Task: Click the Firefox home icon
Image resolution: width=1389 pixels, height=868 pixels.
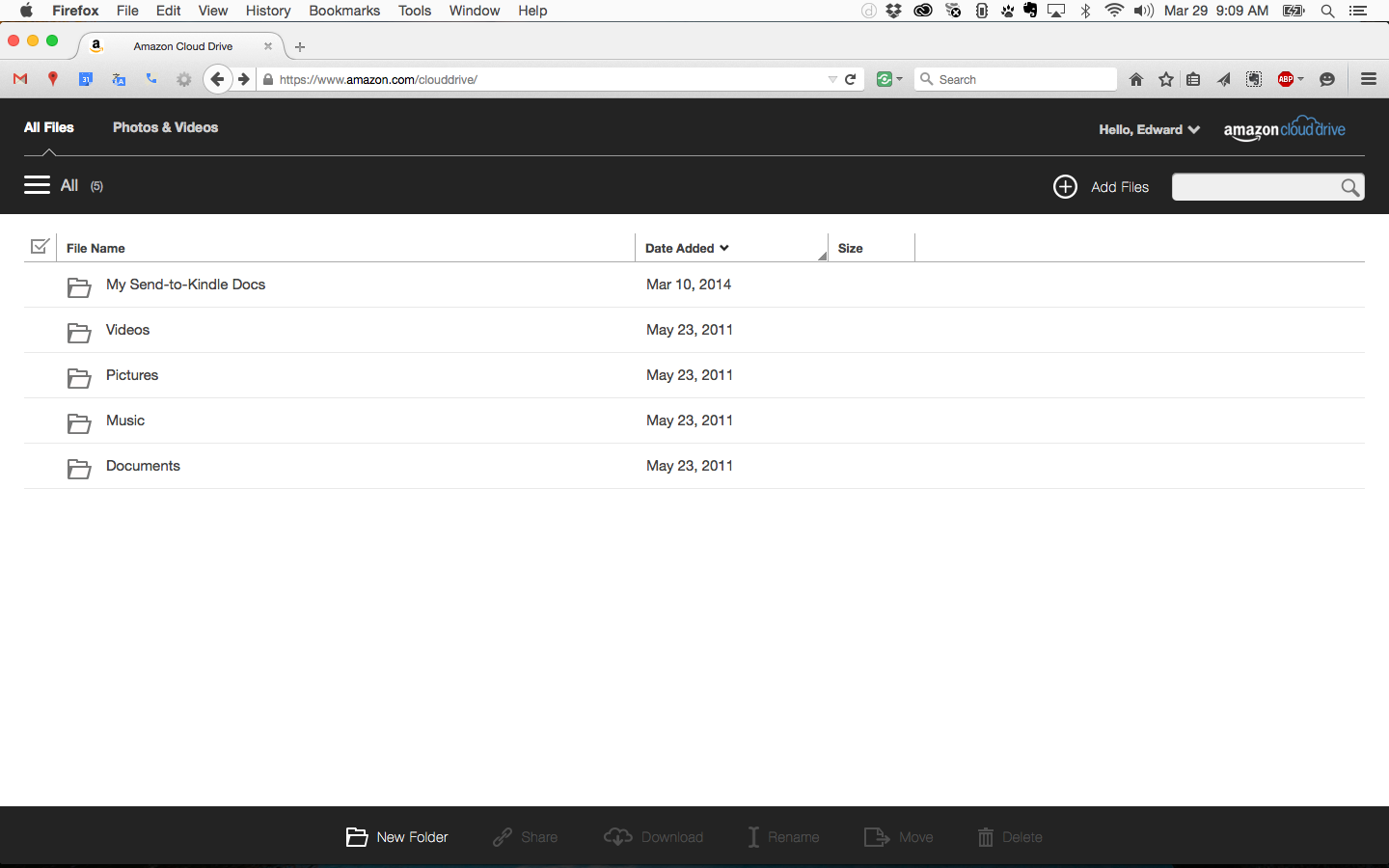Action: [1136, 80]
